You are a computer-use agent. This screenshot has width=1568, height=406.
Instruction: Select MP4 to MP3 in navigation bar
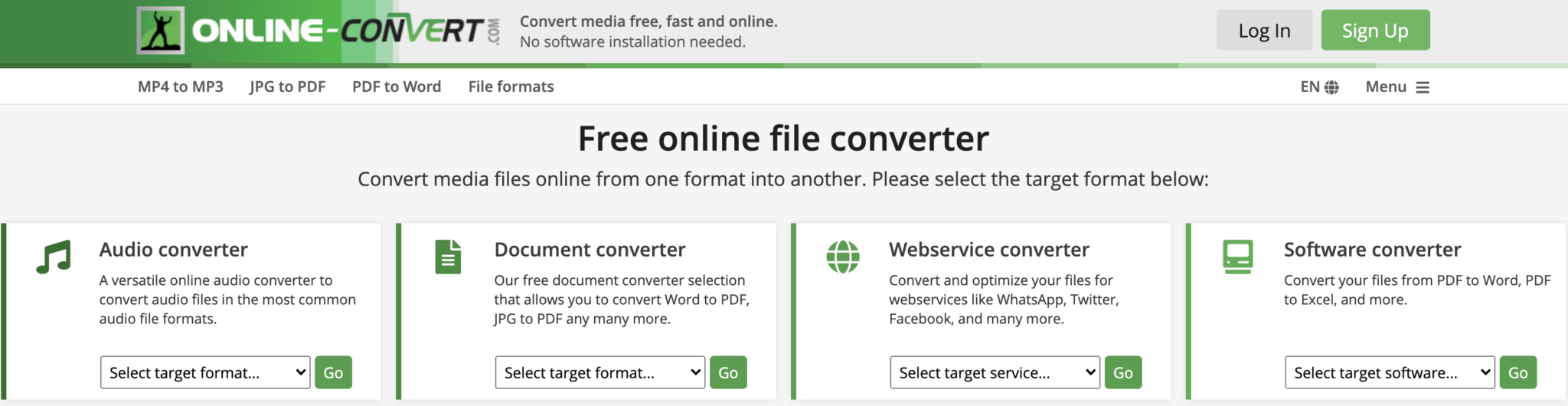pyautogui.click(x=181, y=87)
